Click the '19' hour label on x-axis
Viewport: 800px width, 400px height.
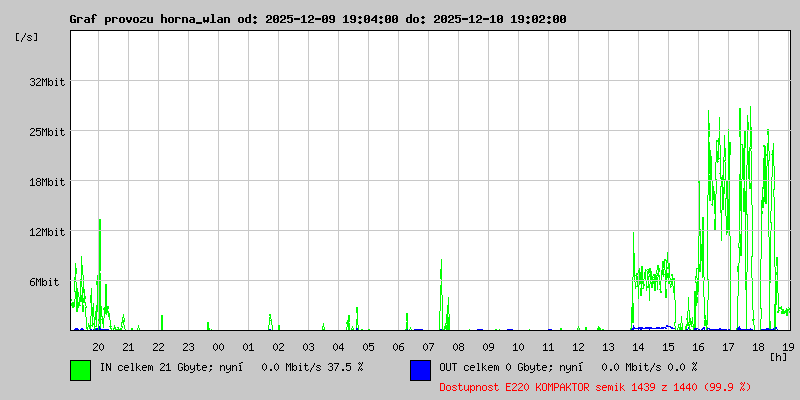pos(787,347)
